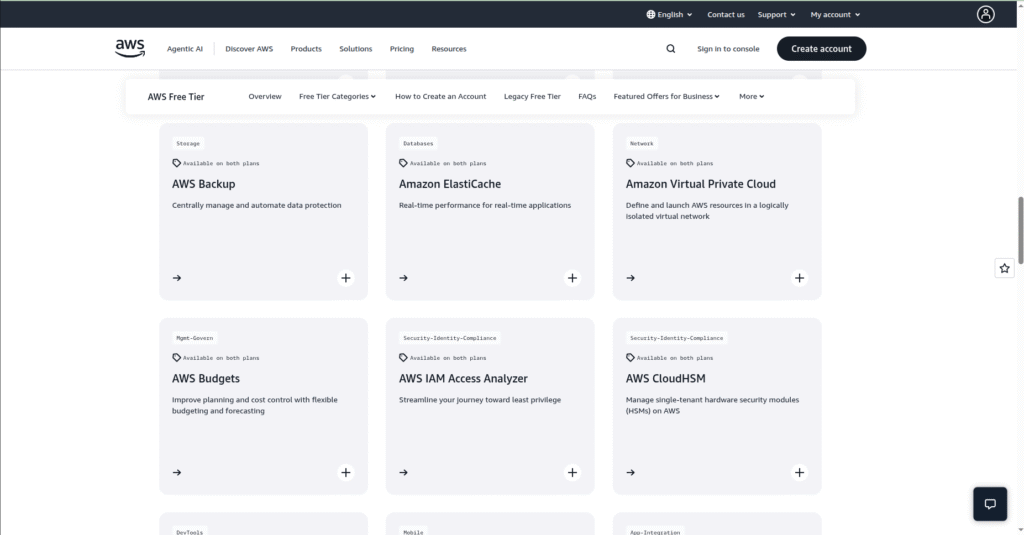Go to the FAQs section

click(587, 96)
